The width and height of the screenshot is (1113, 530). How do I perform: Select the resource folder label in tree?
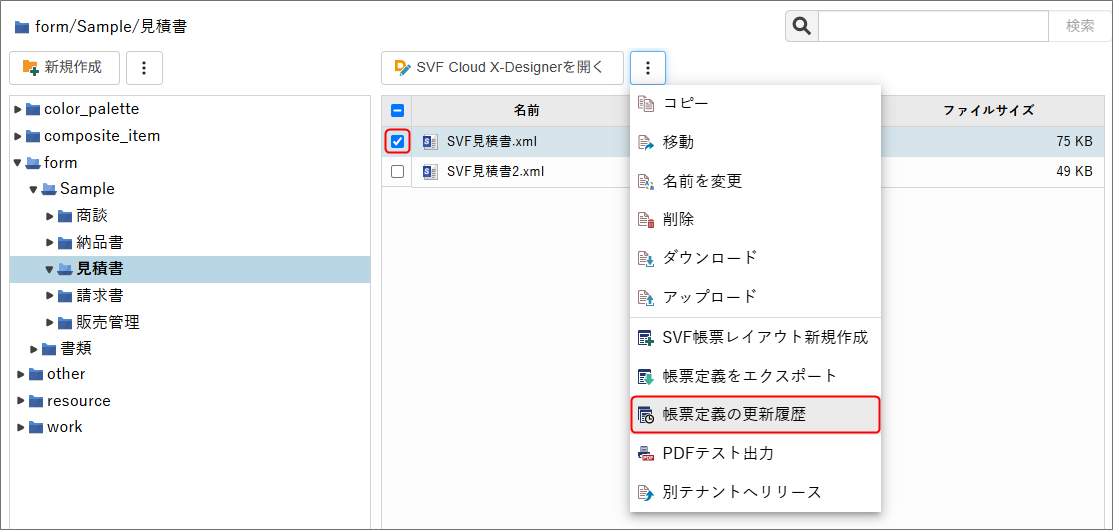point(79,401)
